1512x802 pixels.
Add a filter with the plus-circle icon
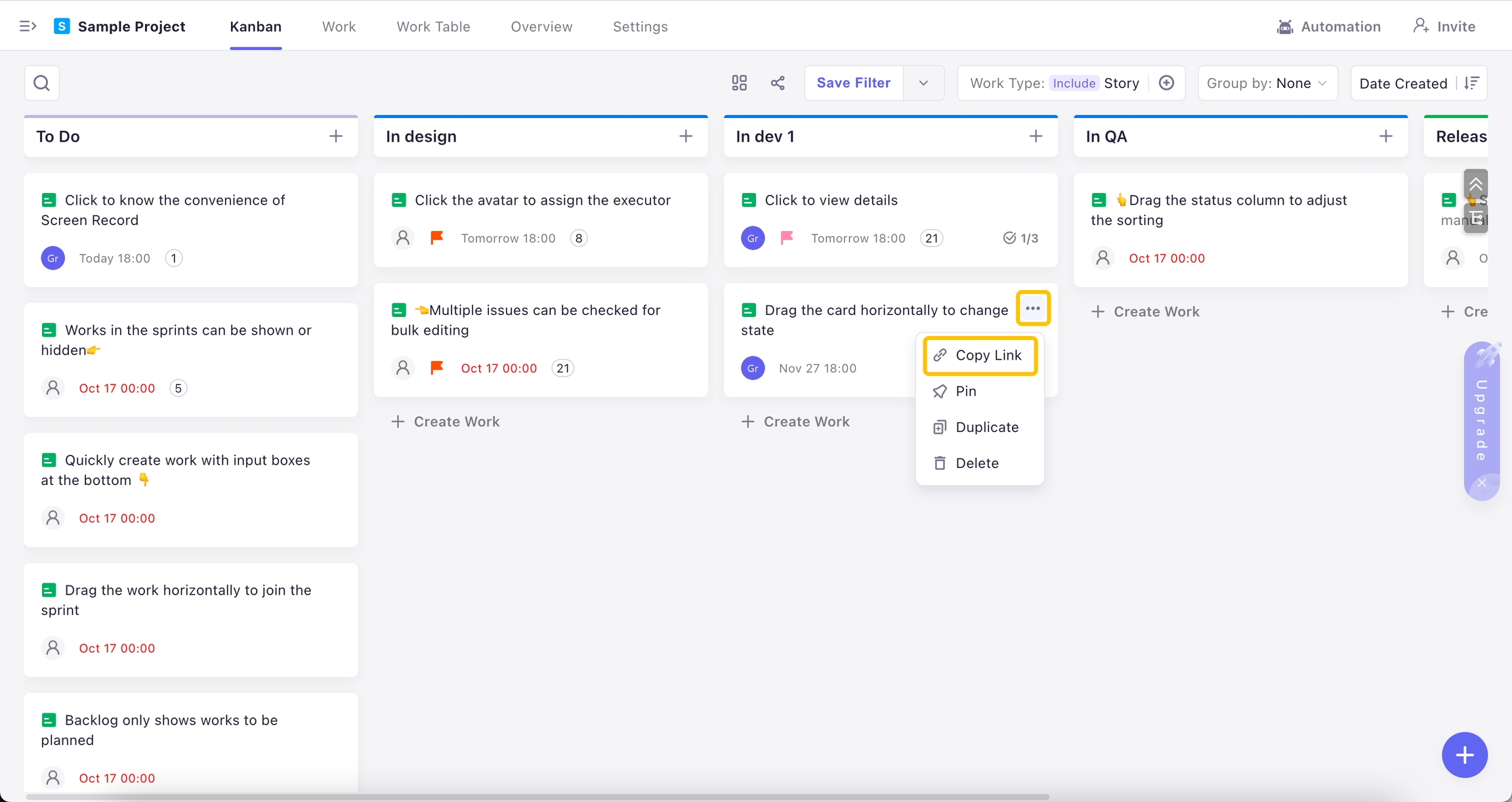coord(1166,83)
